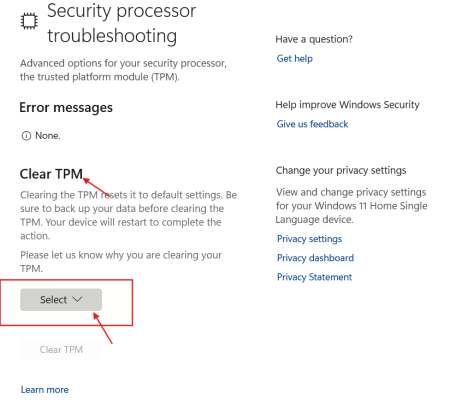The width and height of the screenshot is (450, 400).
Task: Open the Give us feedback link
Action: (x=312, y=124)
